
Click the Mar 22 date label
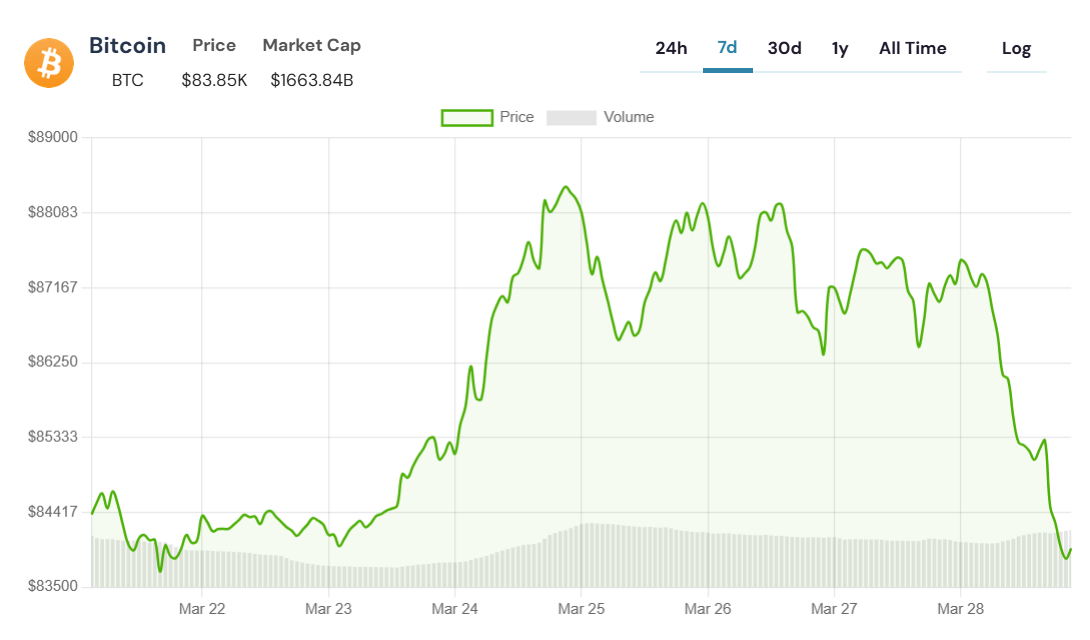pyautogui.click(x=202, y=609)
